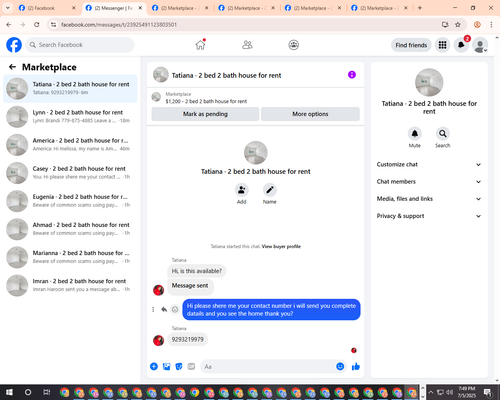This screenshot has height=400, width=500.
Task: Click Tatiana's phone number message 9293219979
Action: tap(187, 339)
